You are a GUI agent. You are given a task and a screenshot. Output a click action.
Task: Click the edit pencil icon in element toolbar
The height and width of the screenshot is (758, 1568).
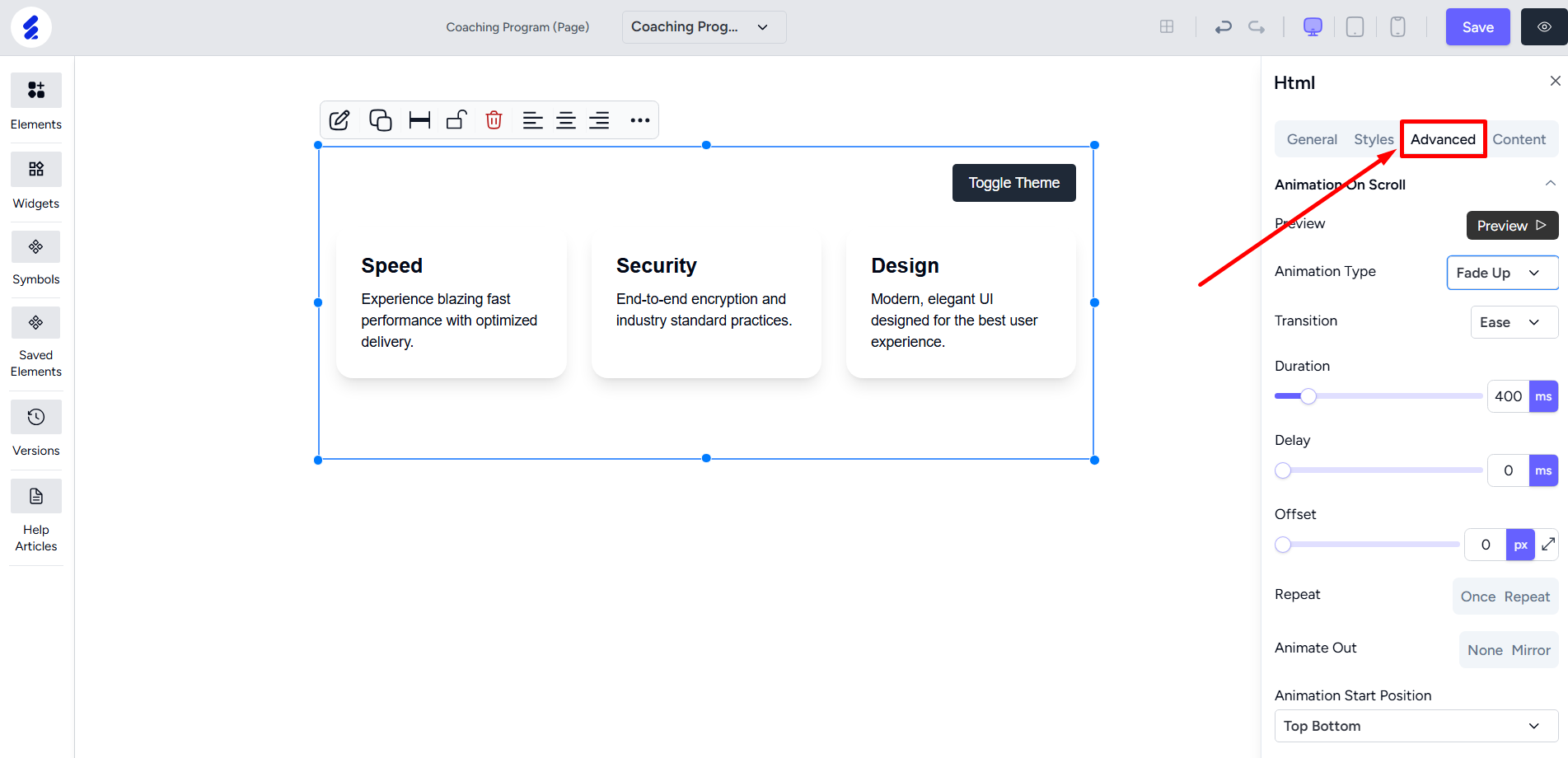339,120
